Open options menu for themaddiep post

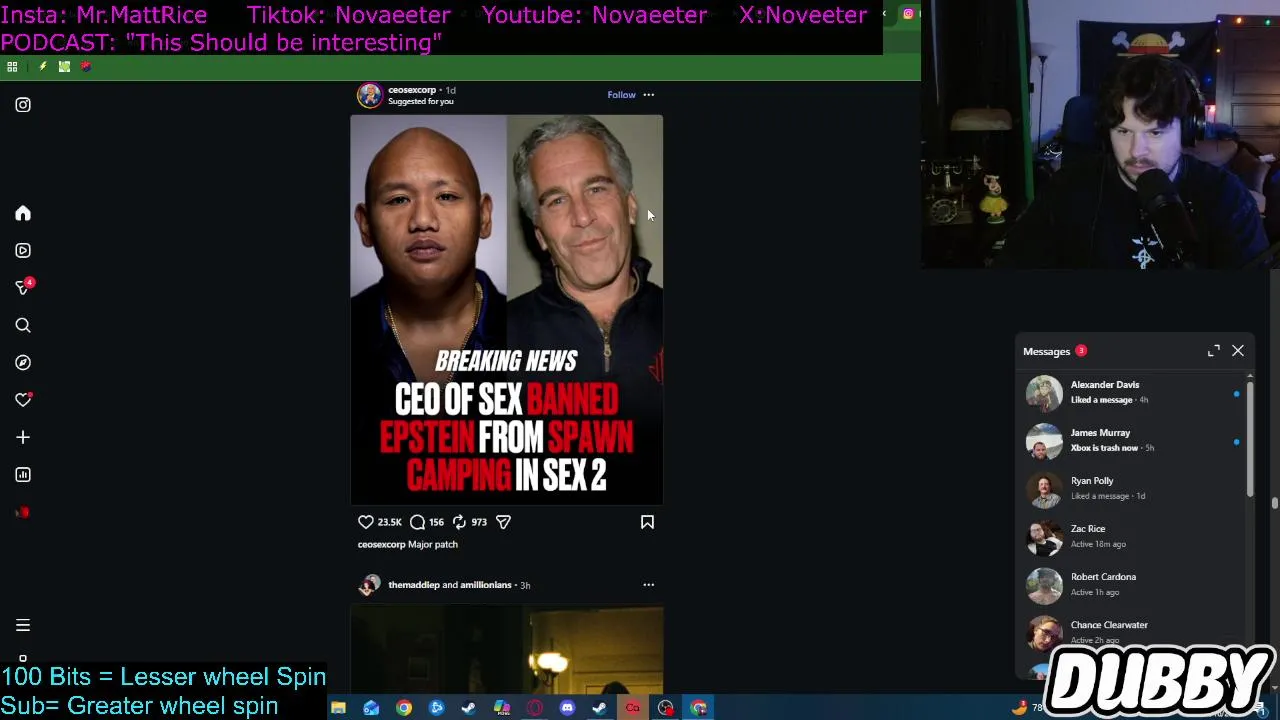click(x=648, y=585)
